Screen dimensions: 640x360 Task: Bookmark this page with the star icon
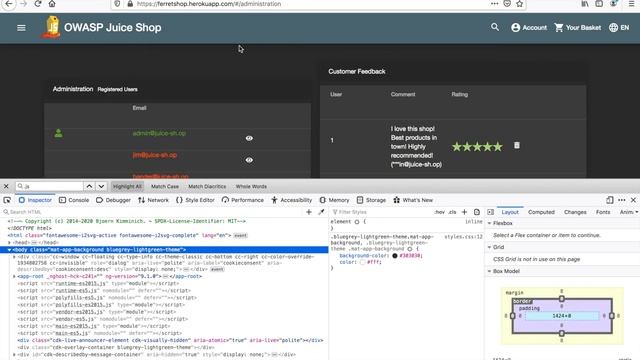pyautogui.click(x=519, y=4)
